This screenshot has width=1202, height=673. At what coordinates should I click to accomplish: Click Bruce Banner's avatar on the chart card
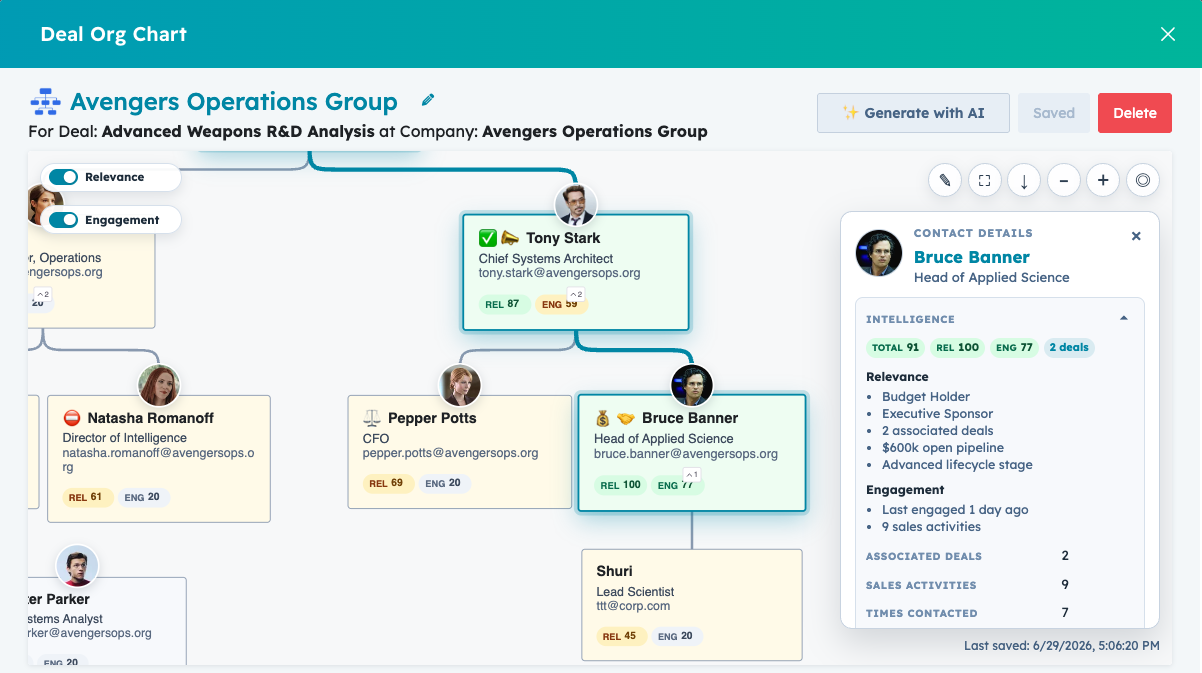(x=692, y=385)
